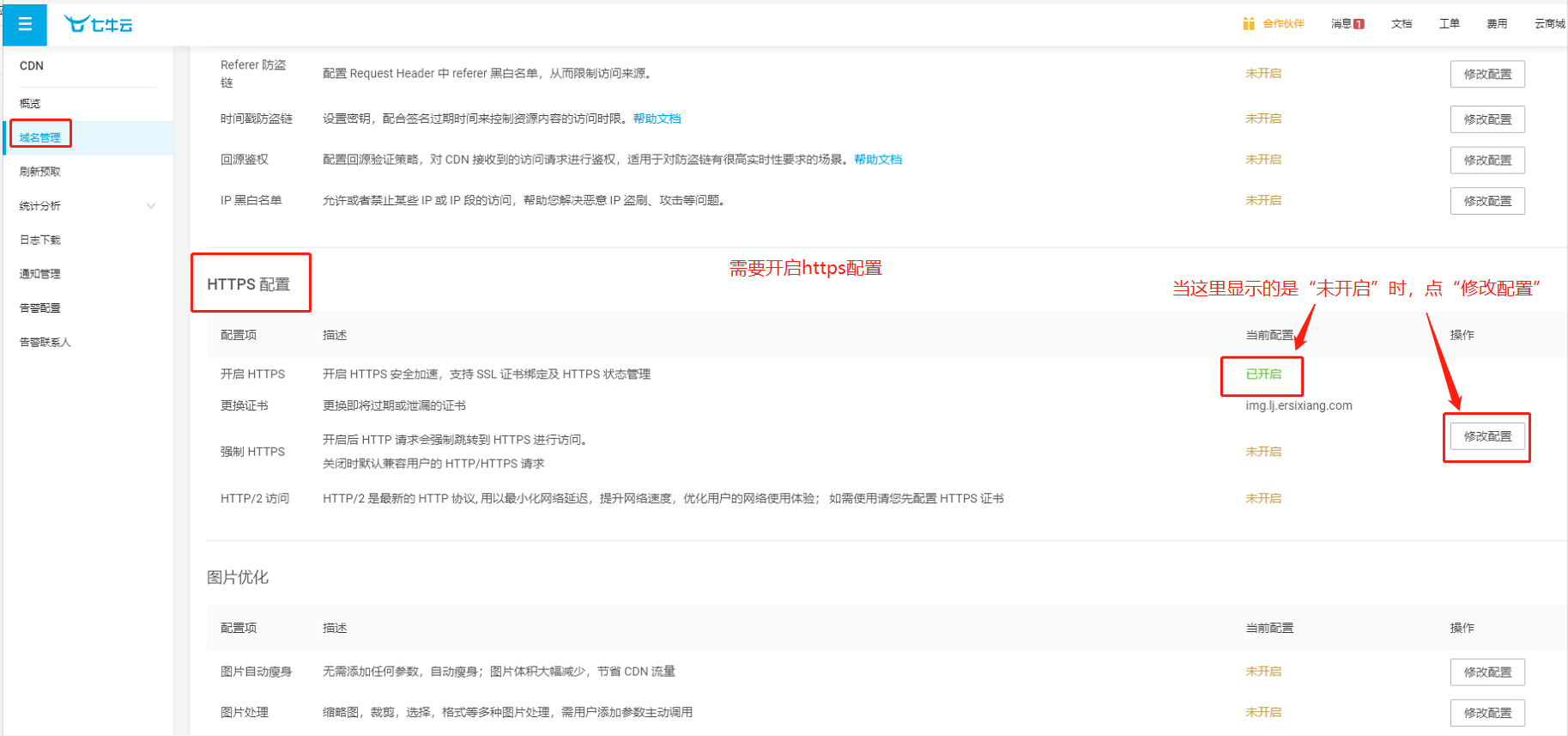Viewport: 1568px width, 736px height.
Task: Click 修改配置 for 回源鉴权
Action: (x=1487, y=161)
